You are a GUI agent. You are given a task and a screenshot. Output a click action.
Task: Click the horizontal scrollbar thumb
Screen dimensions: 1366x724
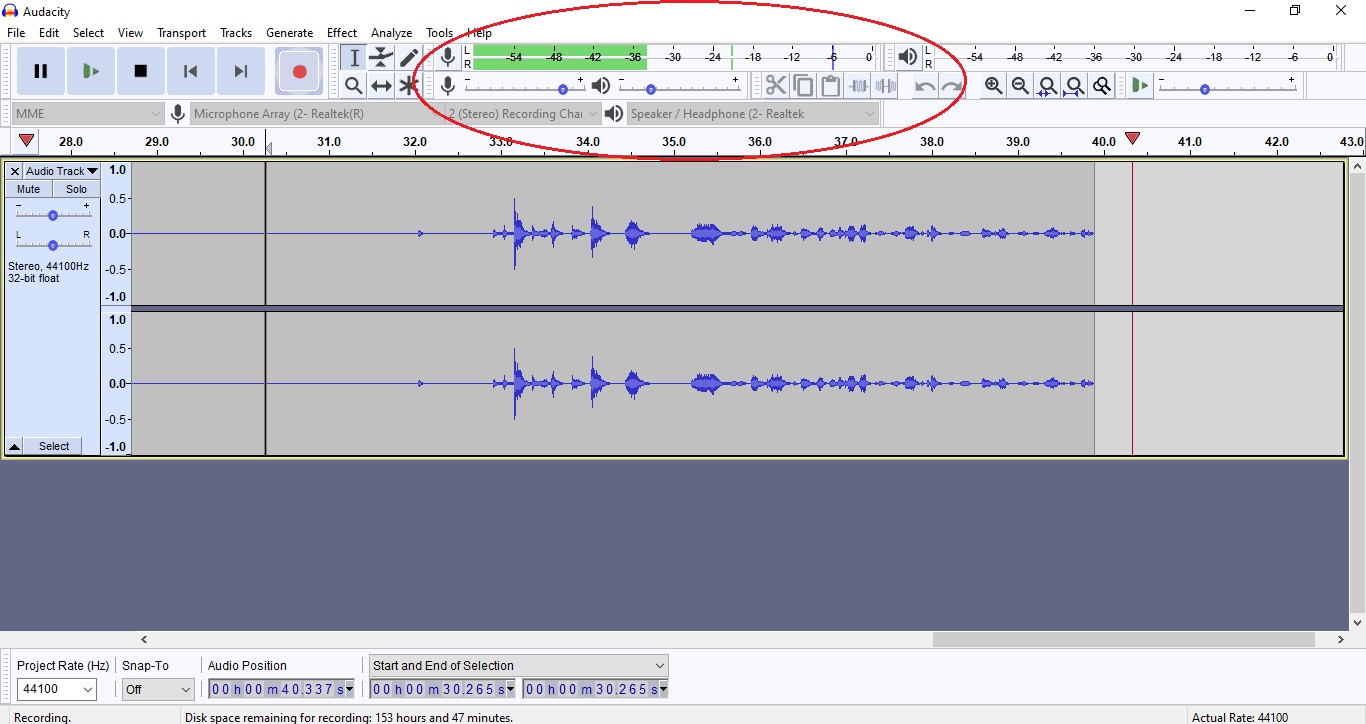[x=1124, y=640]
